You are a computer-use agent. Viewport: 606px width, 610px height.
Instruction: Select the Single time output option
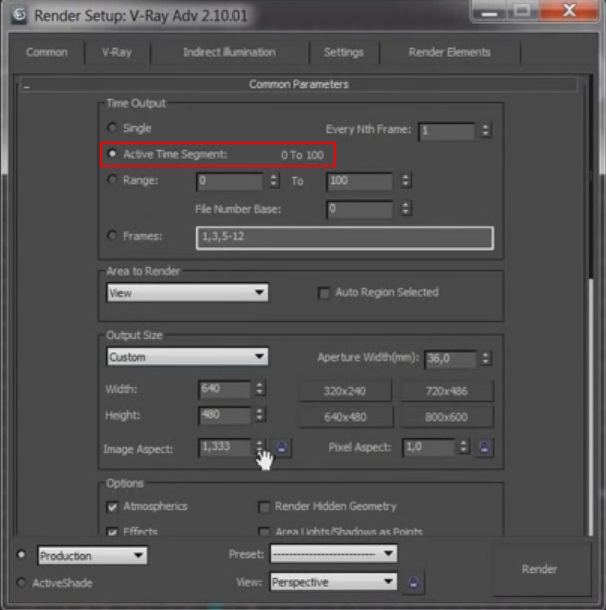pyautogui.click(x=112, y=129)
